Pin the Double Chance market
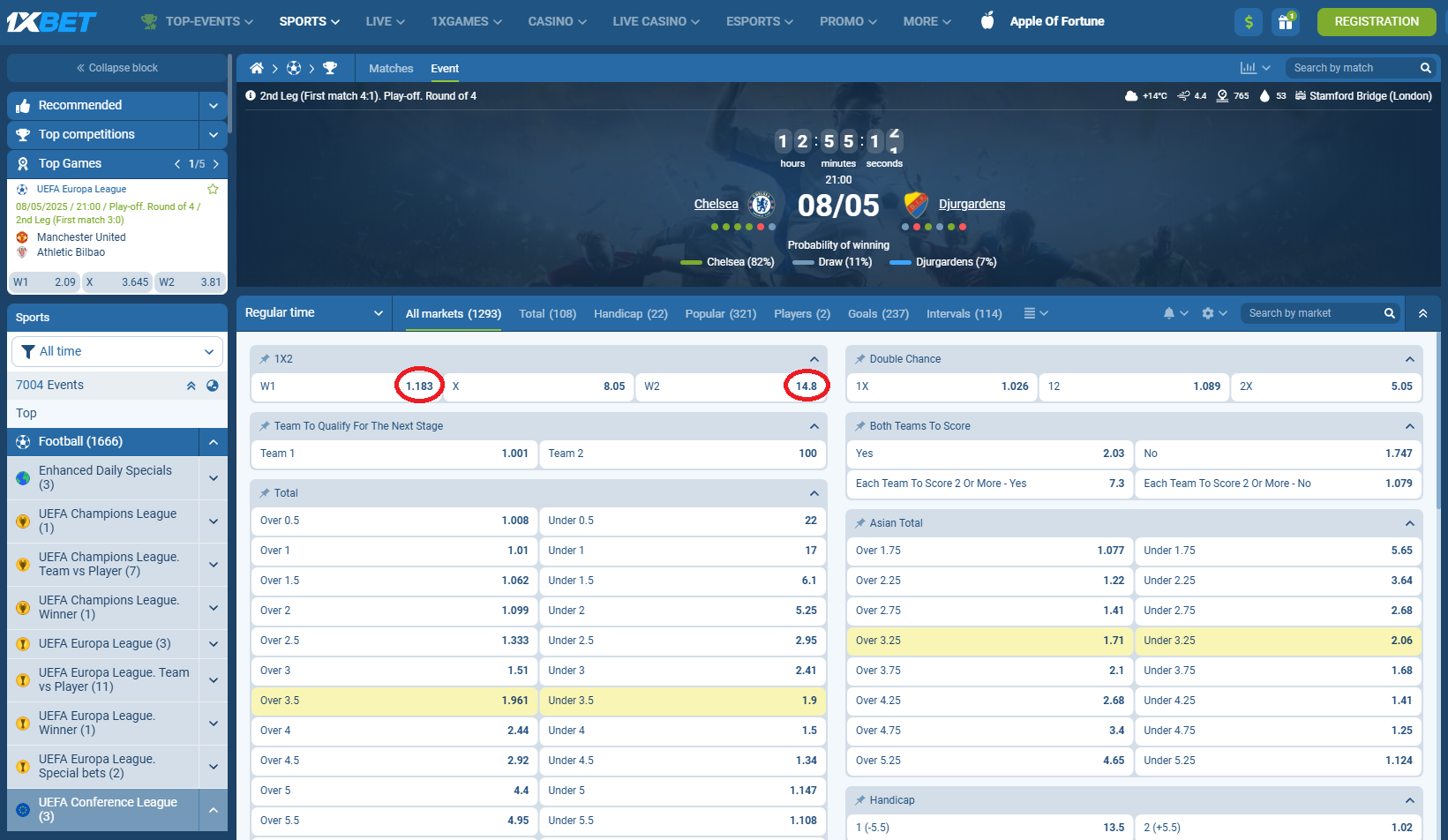The width and height of the screenshot is (1448, 840). pos(860,359)
